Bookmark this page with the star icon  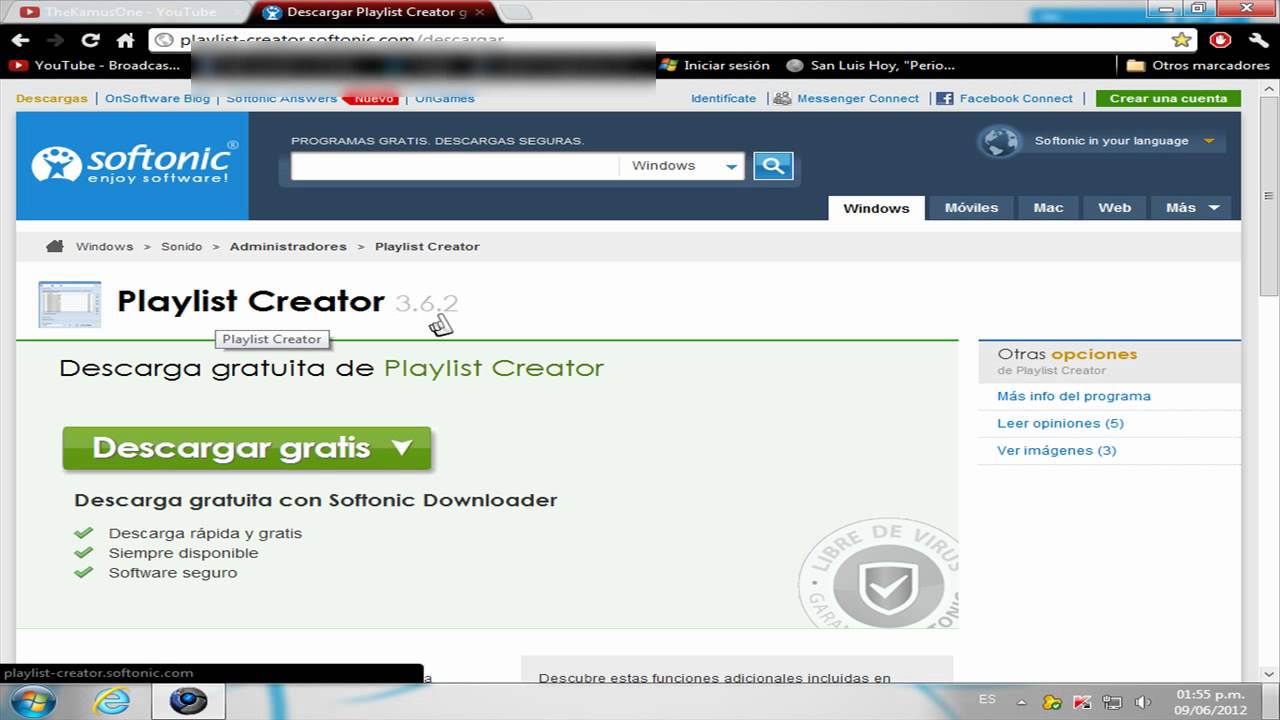(x=1181, y=40)
